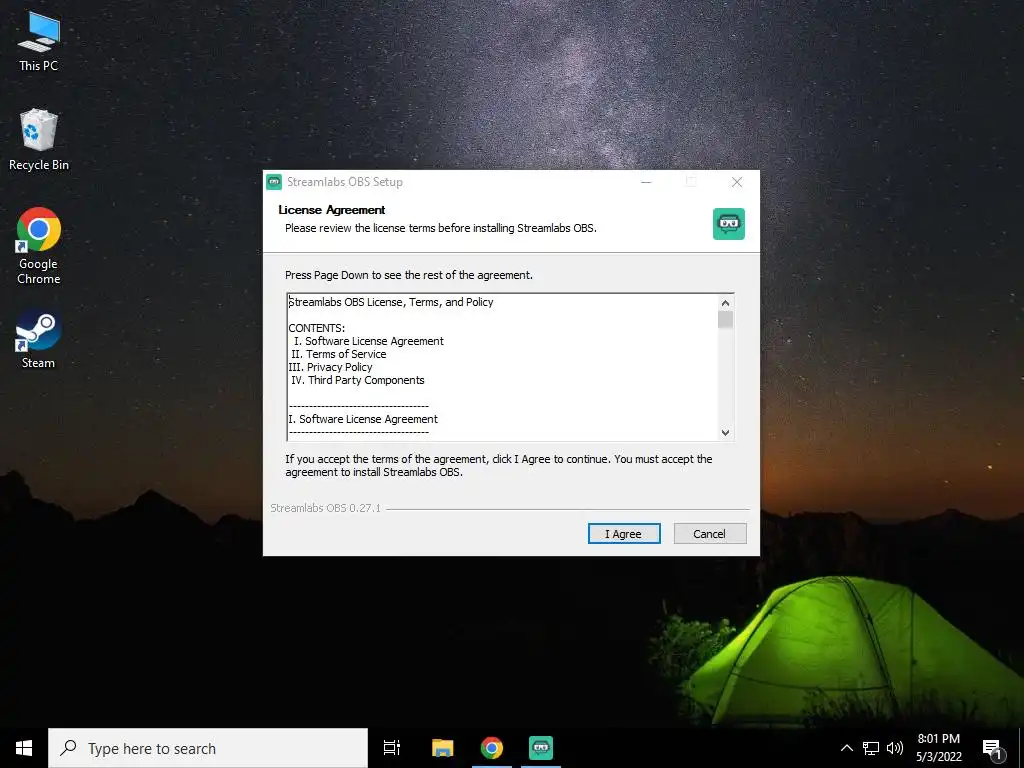
Task: Accept the license with I Agree
Action: pyautogui.click(x=624, y=534)
